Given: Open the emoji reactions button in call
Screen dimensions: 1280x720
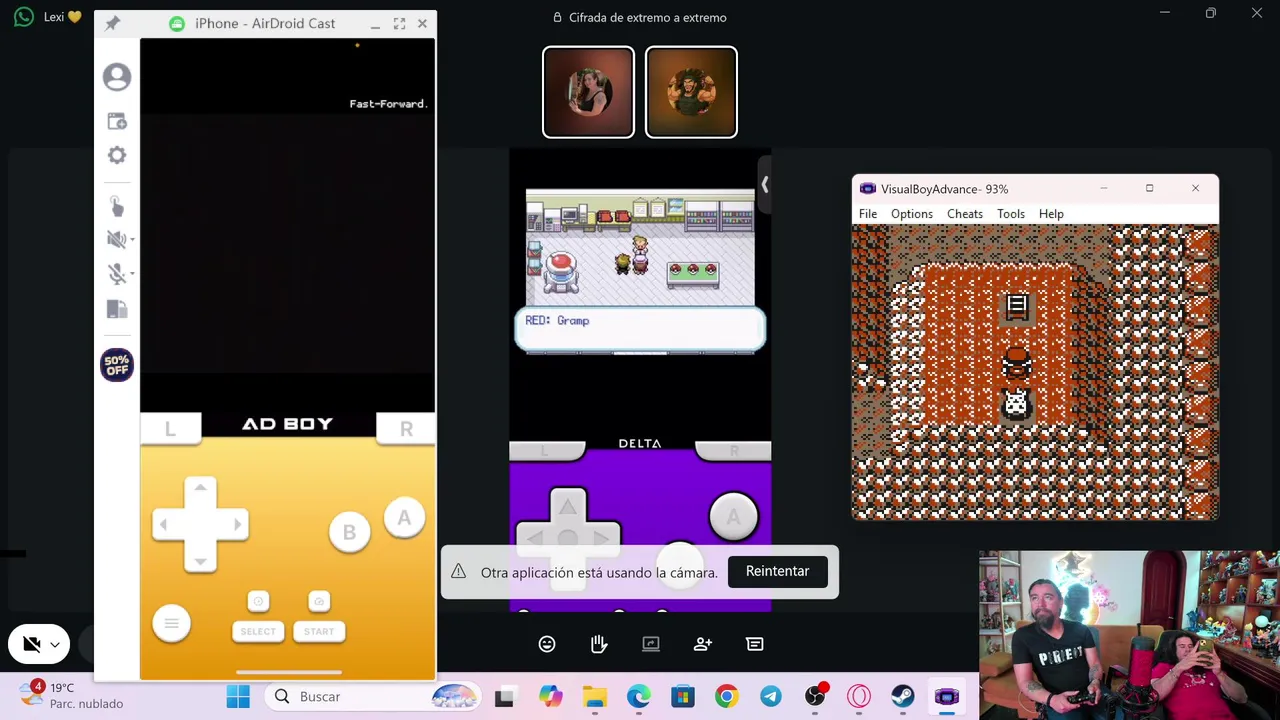Looking at the screenshot, I should 547,644.
